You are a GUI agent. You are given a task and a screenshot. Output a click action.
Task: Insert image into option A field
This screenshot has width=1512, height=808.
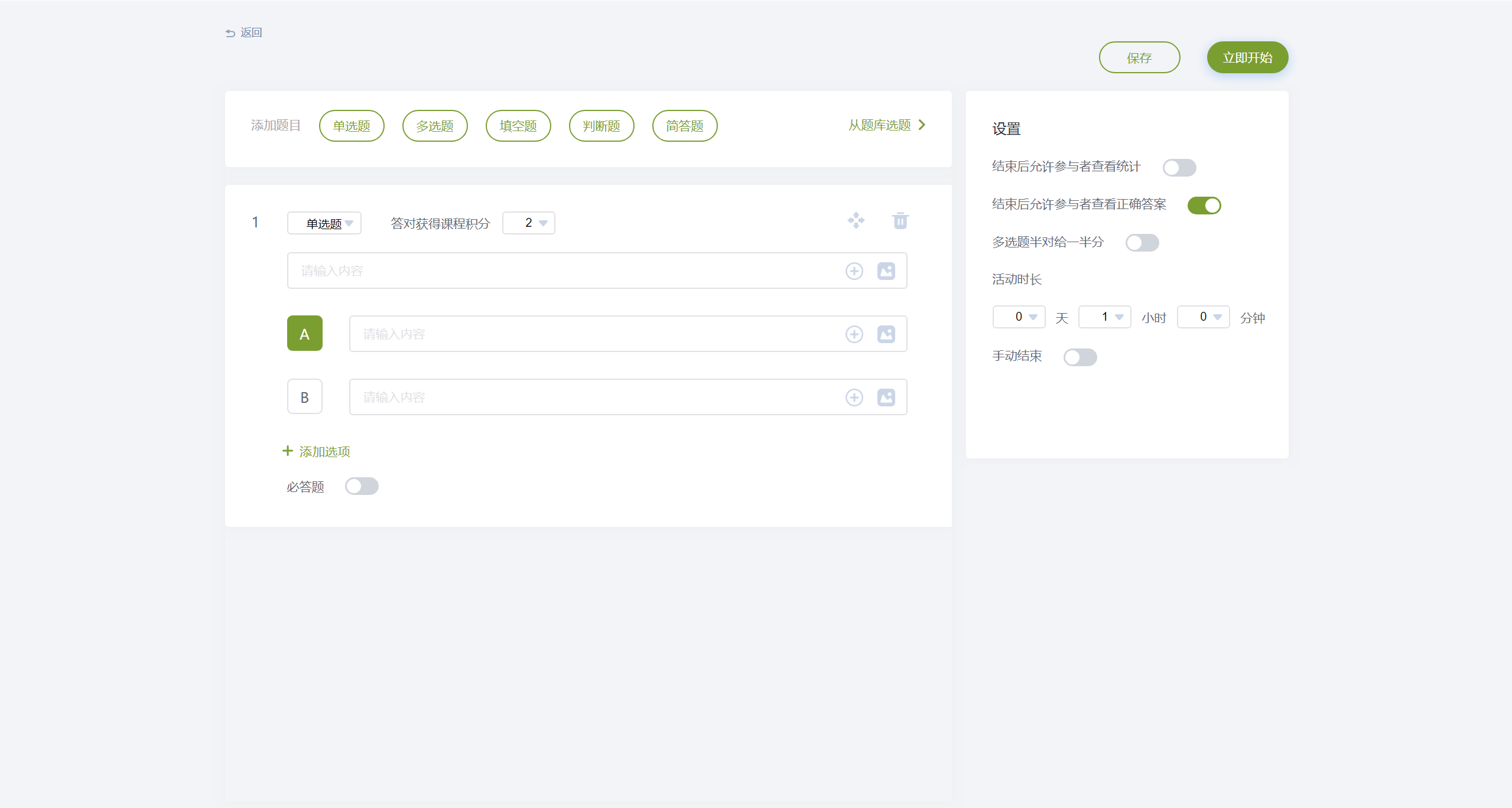(886, 334)
